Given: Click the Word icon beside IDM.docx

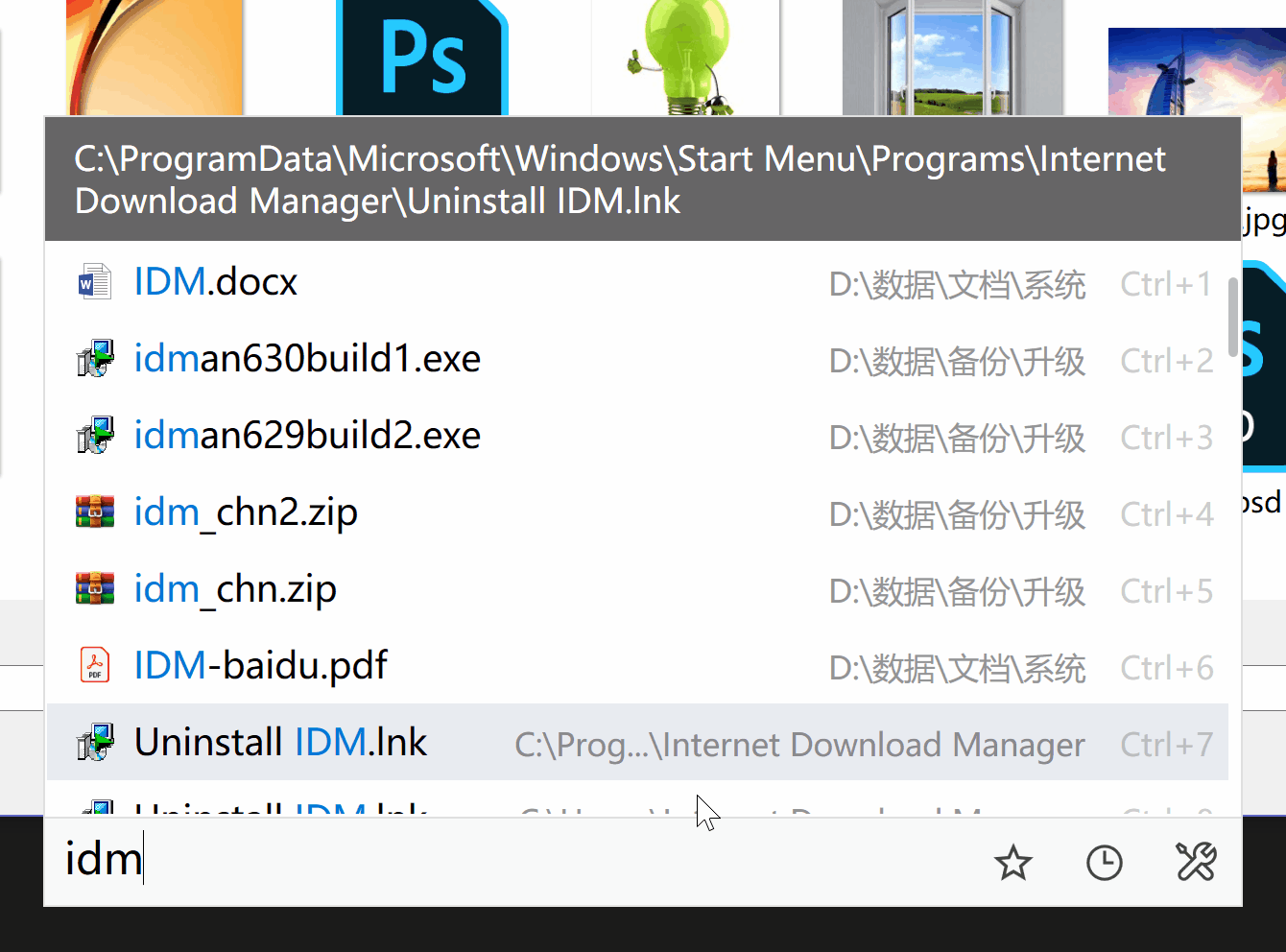Looking at the screenshot, I should pyautogui.click(x=95, y=282).
